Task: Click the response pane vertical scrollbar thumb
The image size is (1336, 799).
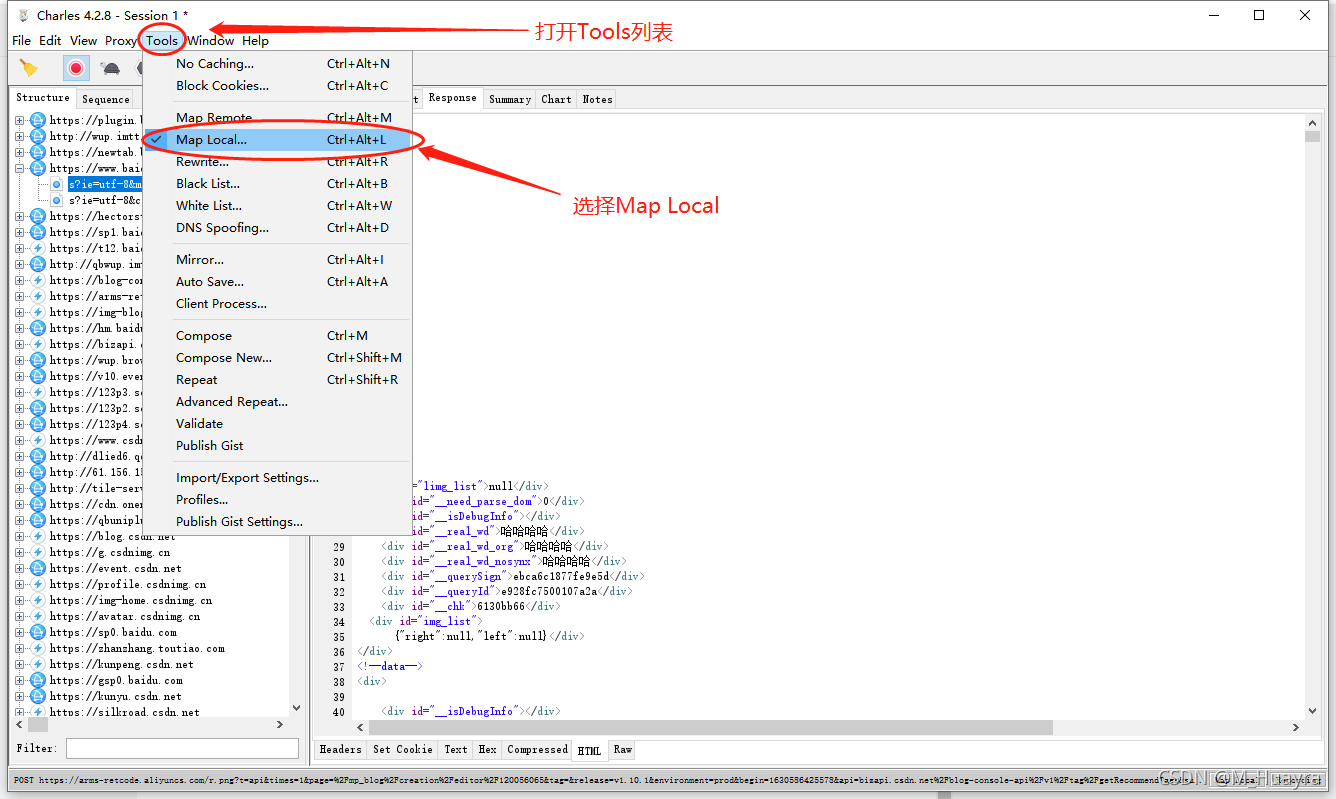Action: 1312,136
